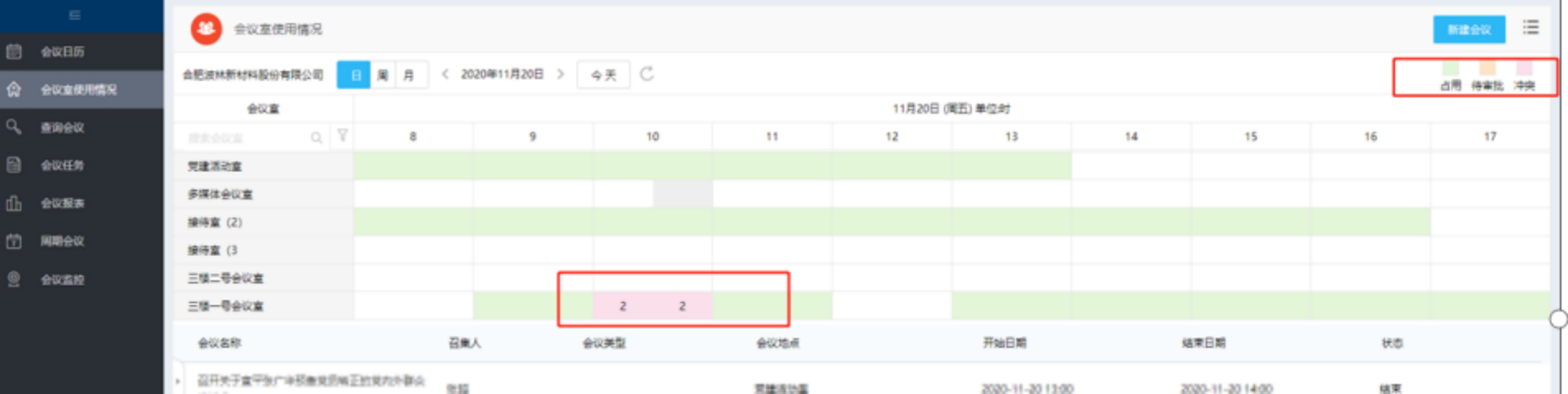Viewport: 1568px width, 394px height.
Task: Click the 召集人 column header
Action: pos(464,343)
